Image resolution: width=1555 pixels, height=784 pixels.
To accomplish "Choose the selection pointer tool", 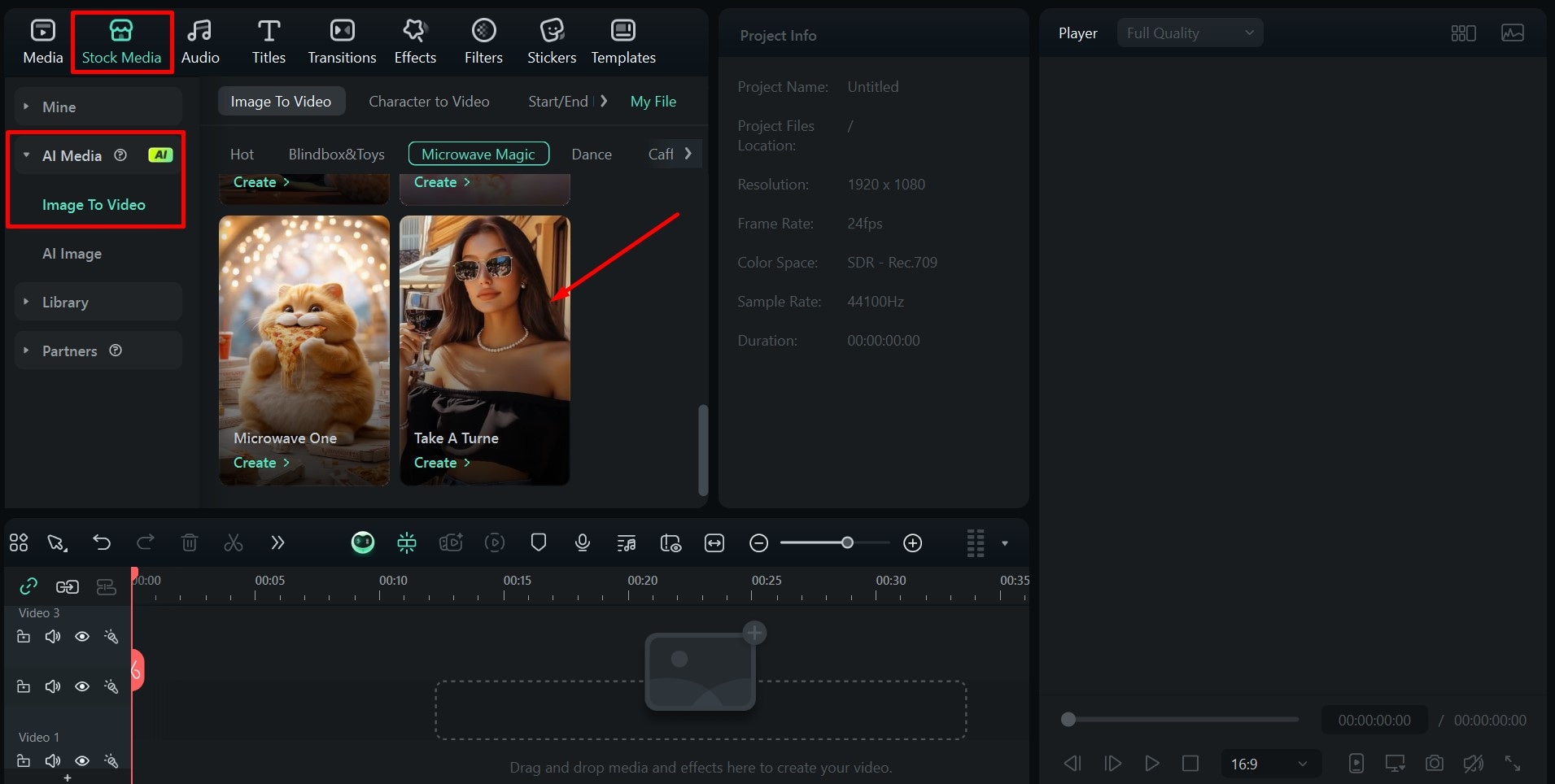I will 57,542.
